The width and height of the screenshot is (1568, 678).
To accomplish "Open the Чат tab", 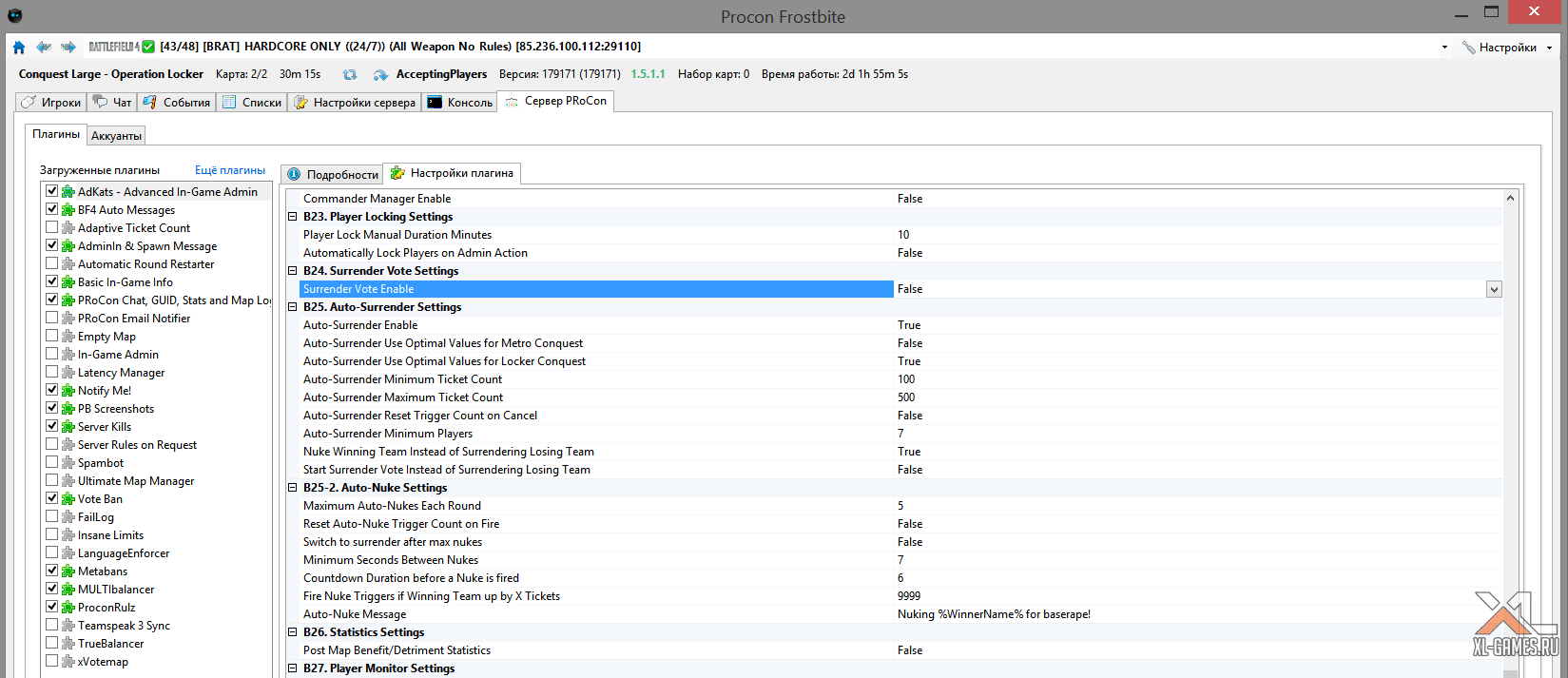I will click(112, 102).
